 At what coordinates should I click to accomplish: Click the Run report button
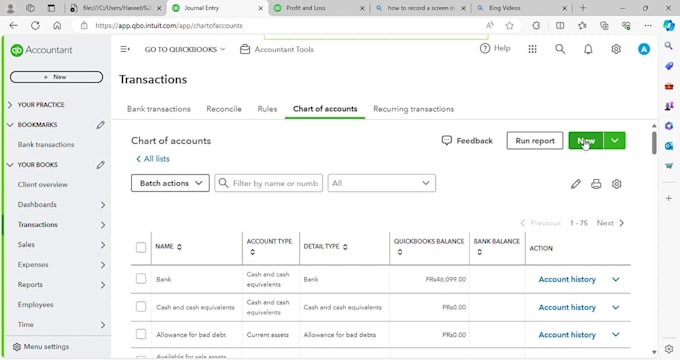click(x=535, y=141)
